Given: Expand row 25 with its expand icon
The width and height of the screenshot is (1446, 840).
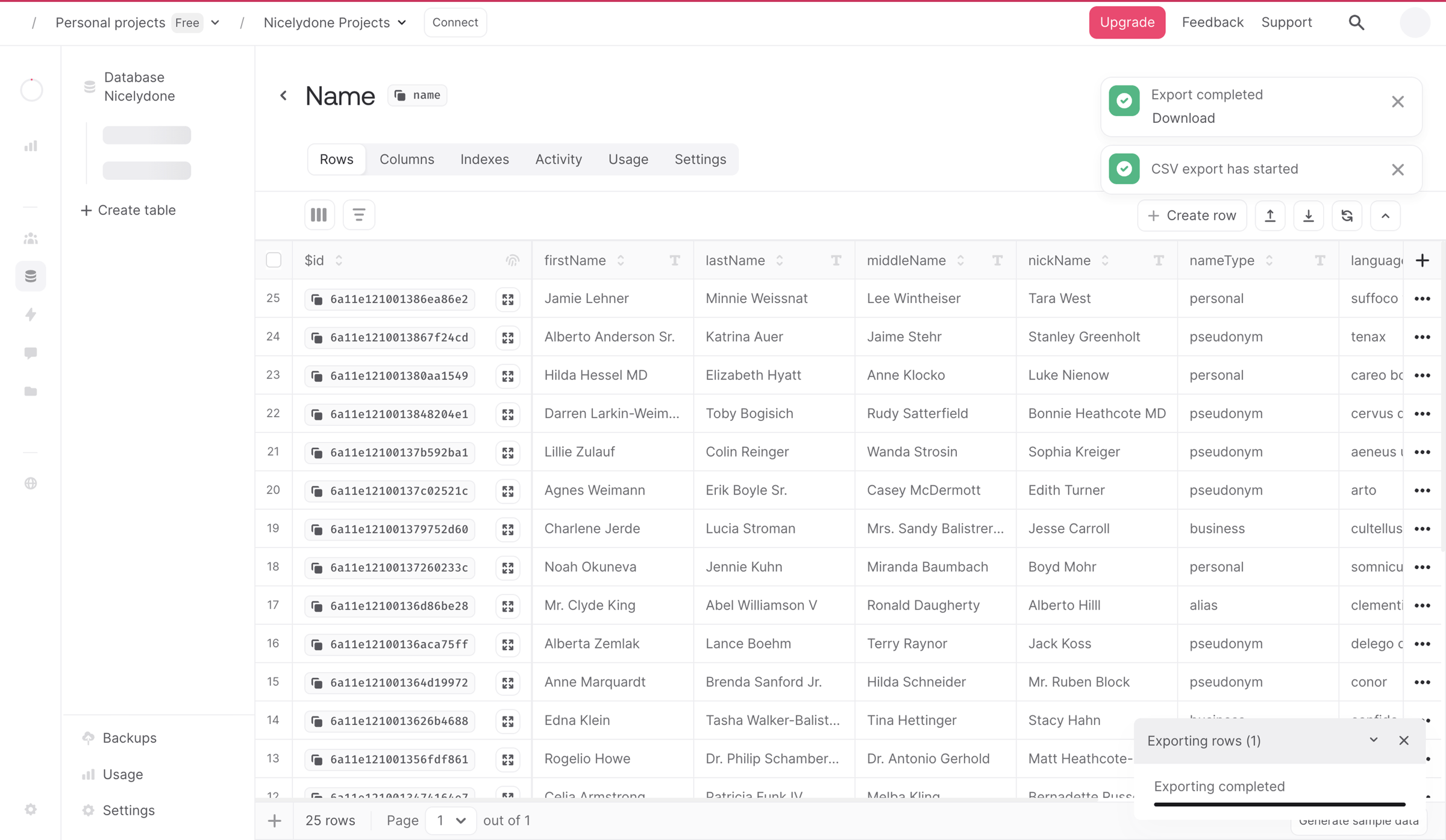Looking at the screenshot, I should point(508,299).
